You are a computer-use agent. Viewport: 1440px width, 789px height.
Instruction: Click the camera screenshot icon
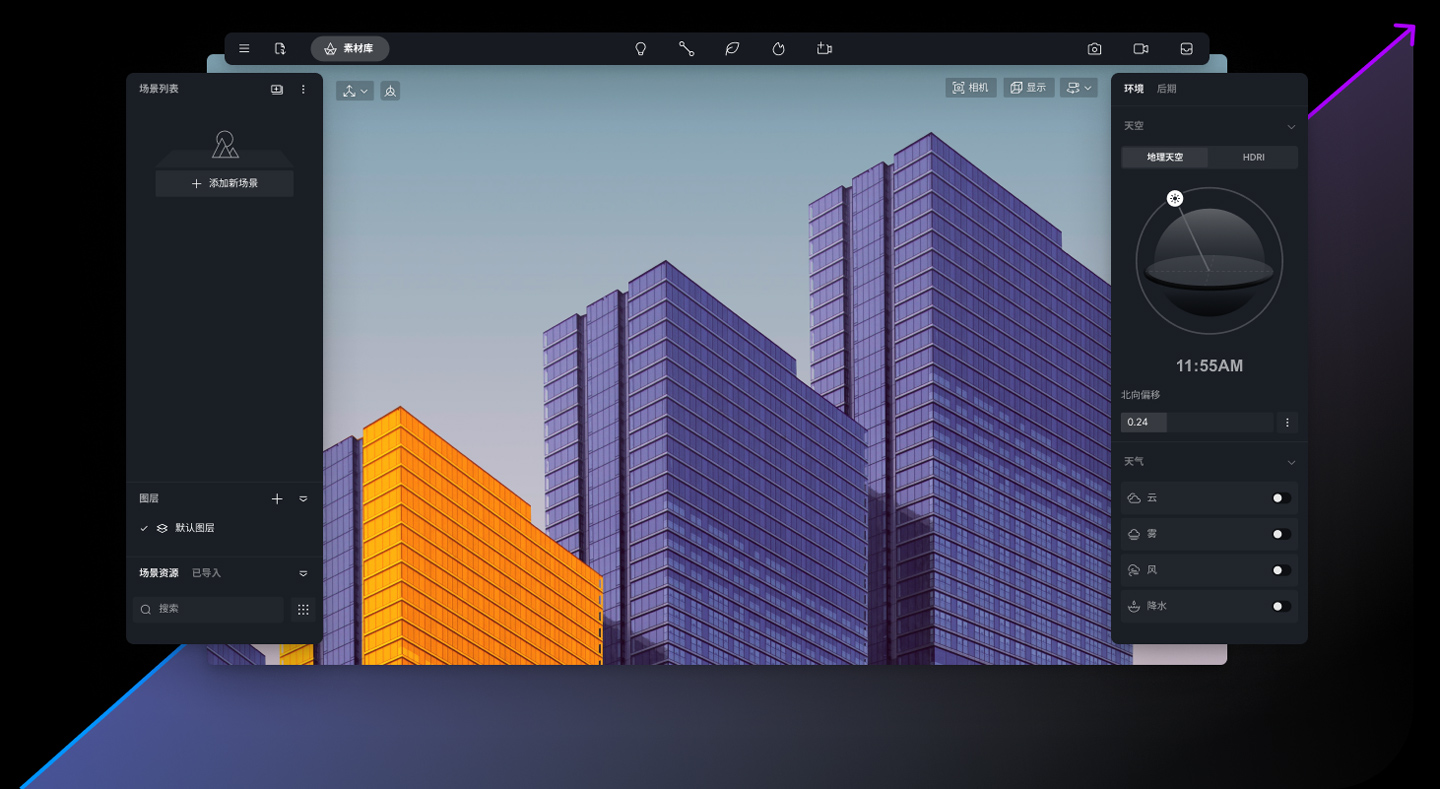[x=1094, y=49]
